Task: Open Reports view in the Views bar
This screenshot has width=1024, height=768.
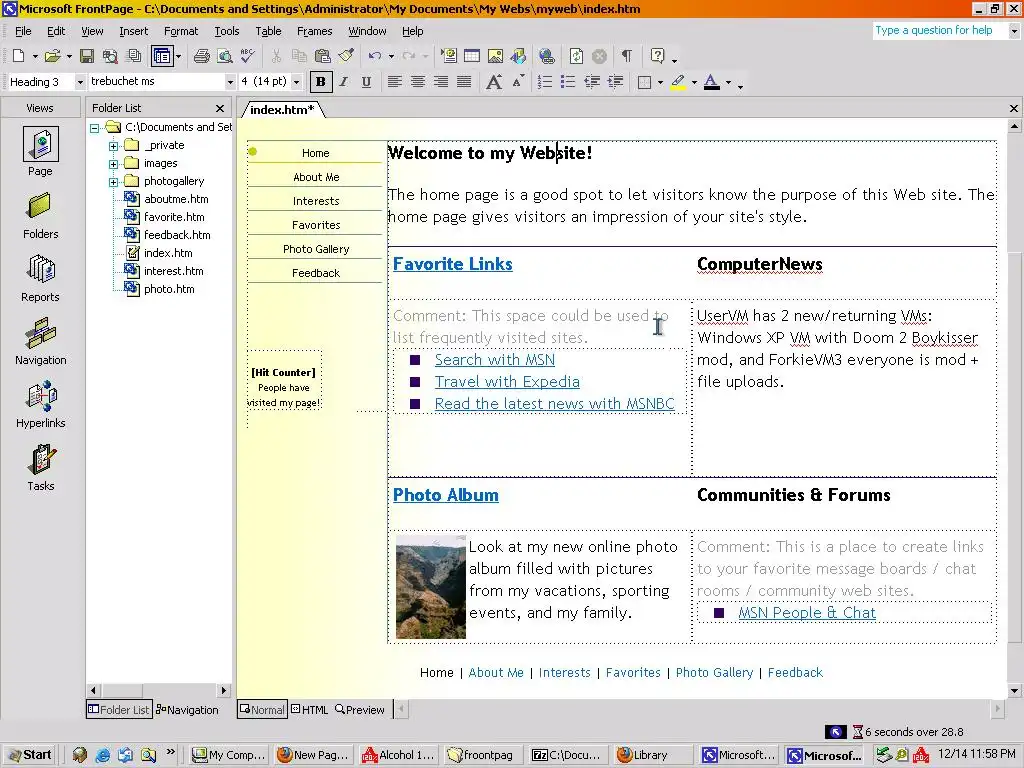Action: [40, 279]
